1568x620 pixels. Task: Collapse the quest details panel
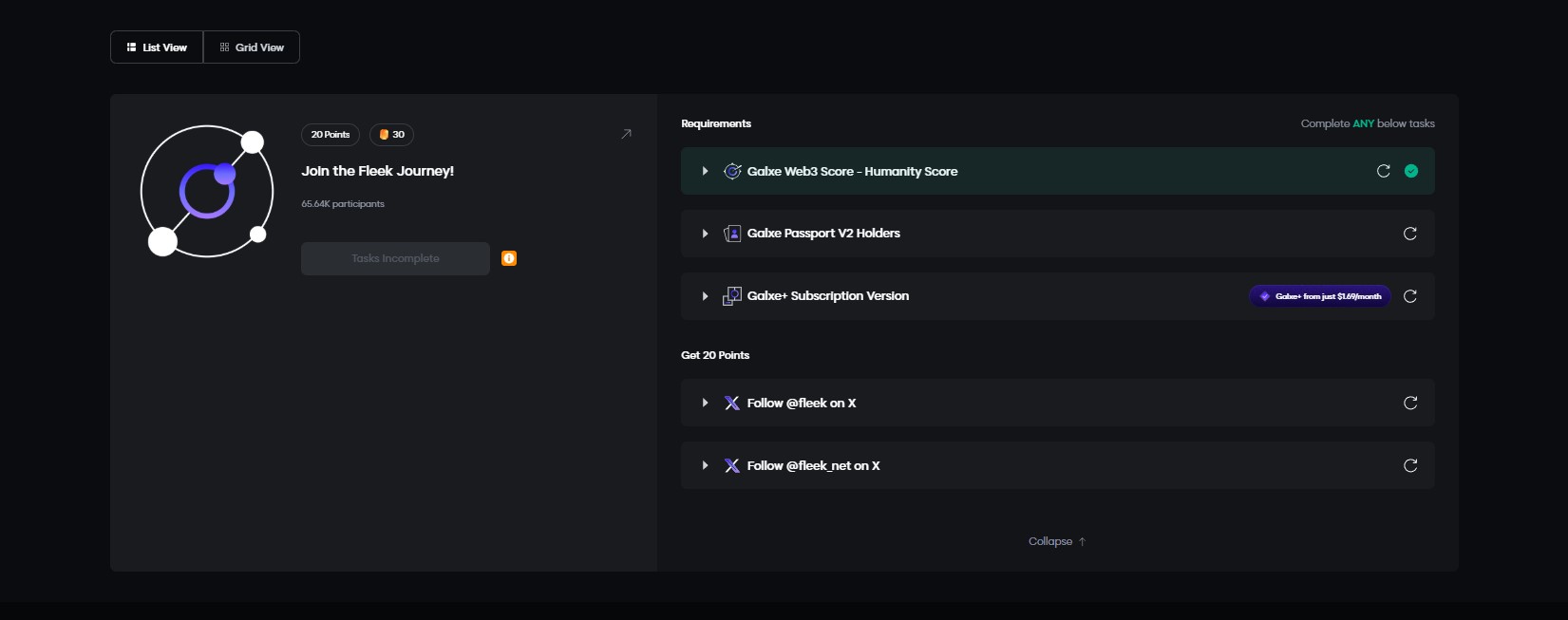1056,541
